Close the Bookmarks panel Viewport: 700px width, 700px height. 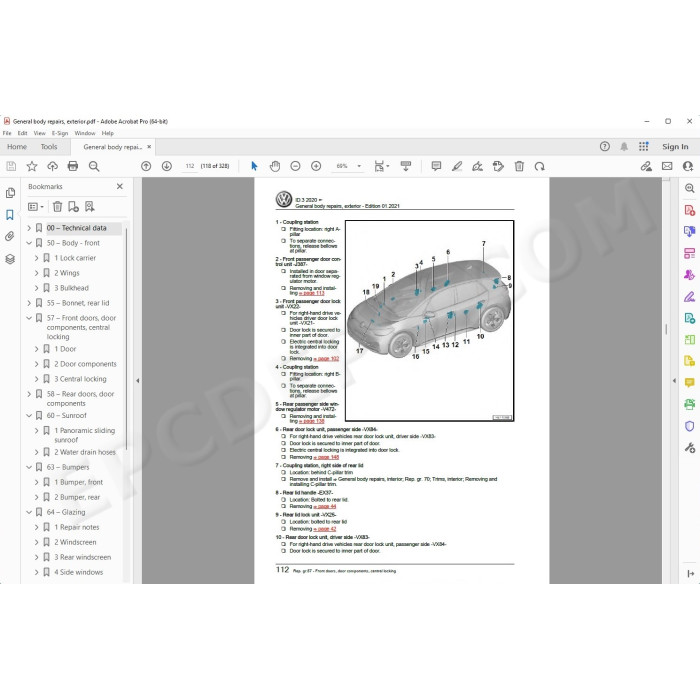[x=120, y=186]
